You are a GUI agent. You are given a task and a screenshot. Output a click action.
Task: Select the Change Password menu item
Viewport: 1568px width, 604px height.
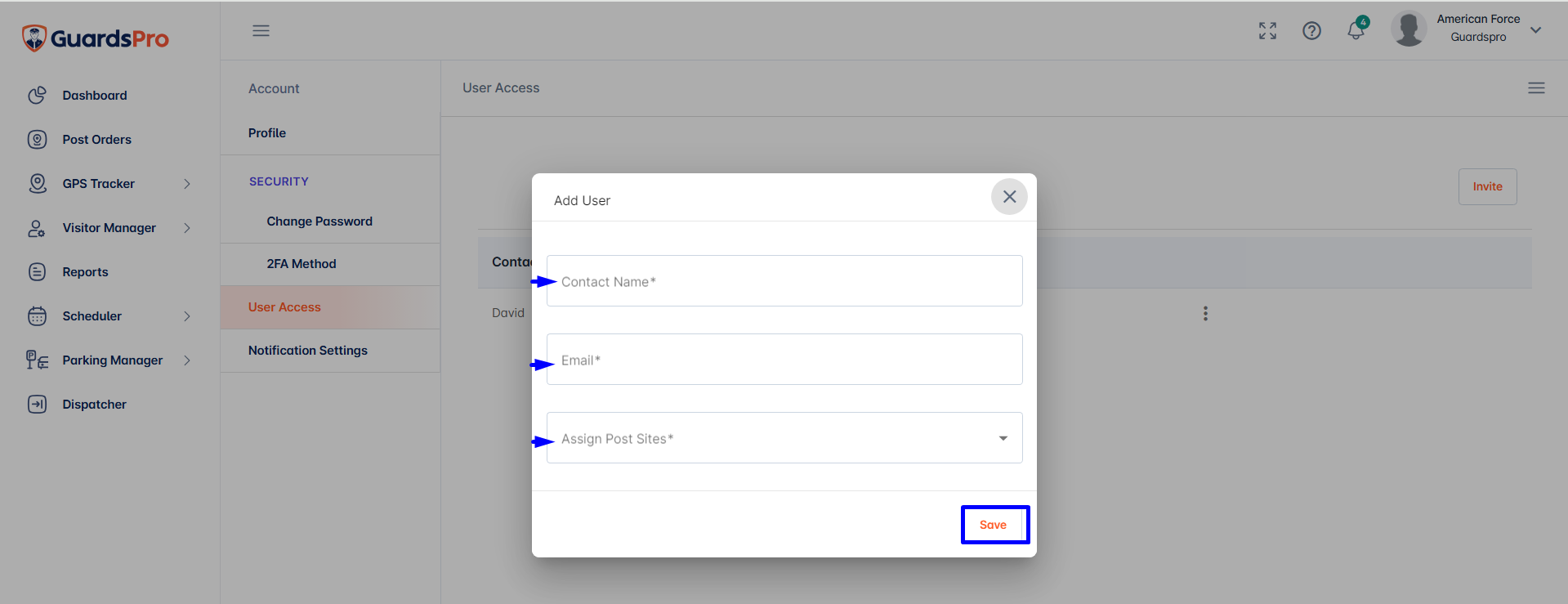319,221
